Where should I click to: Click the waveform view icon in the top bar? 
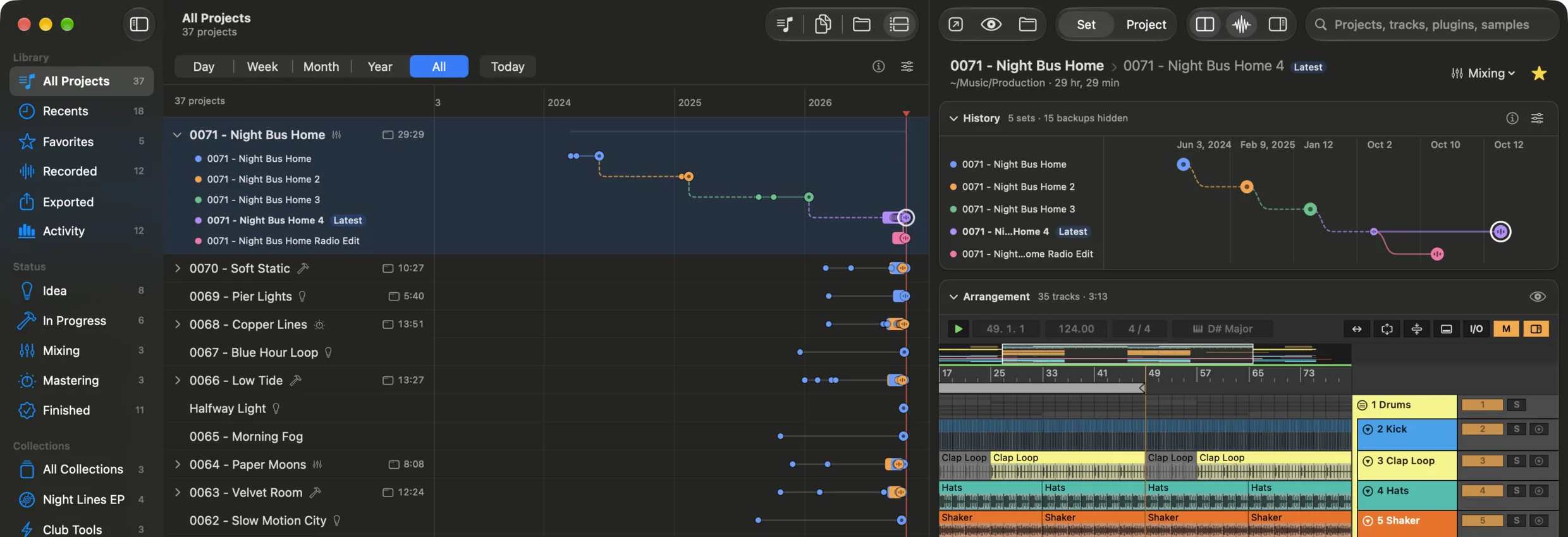pos(1241,25)
